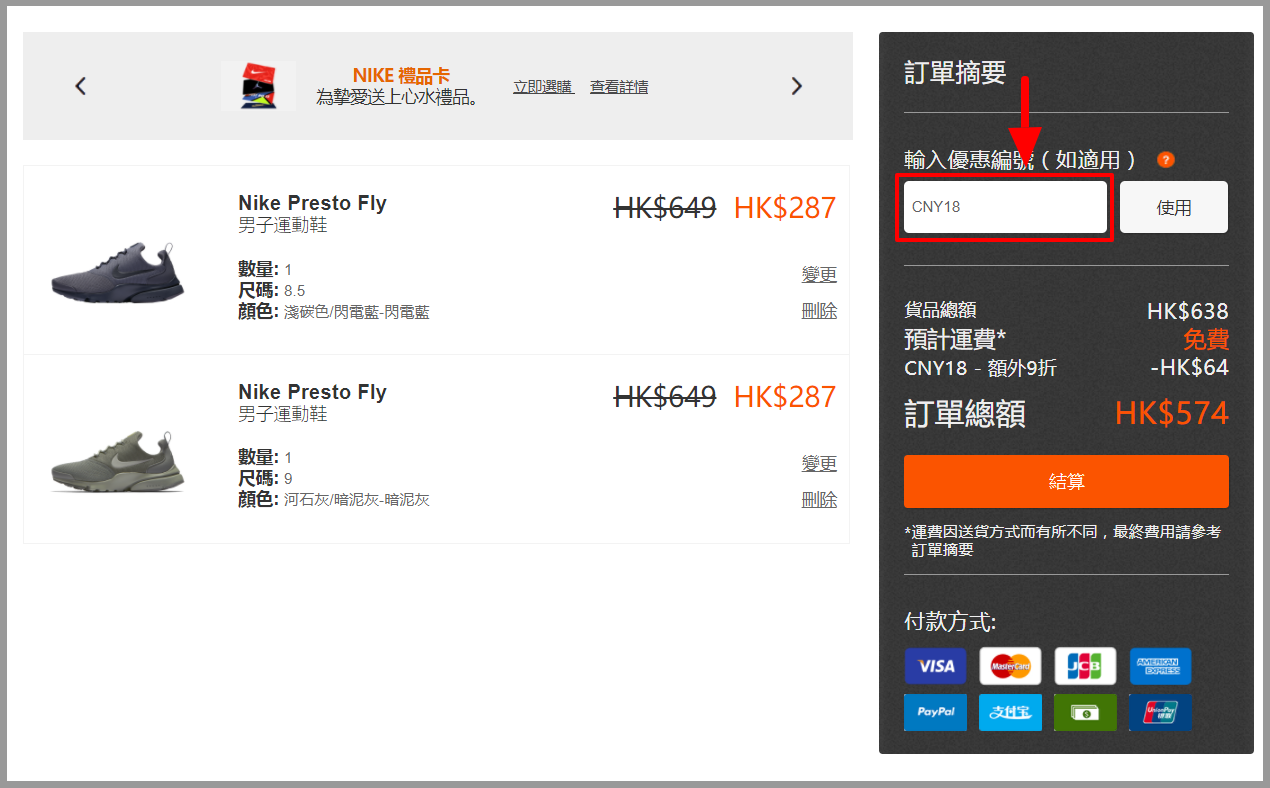Go to next promo banner slide
Viewport: 1270px width, 788px height.
point(797,86)
